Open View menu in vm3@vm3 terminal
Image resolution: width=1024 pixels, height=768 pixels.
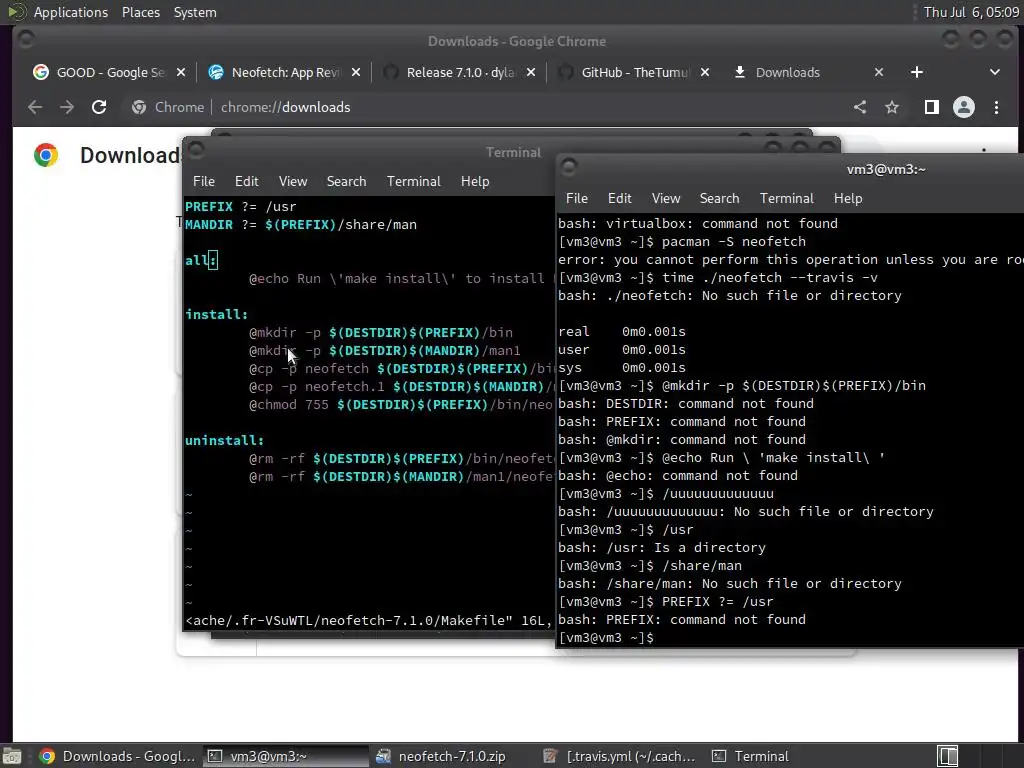click(x=665, y=199)
